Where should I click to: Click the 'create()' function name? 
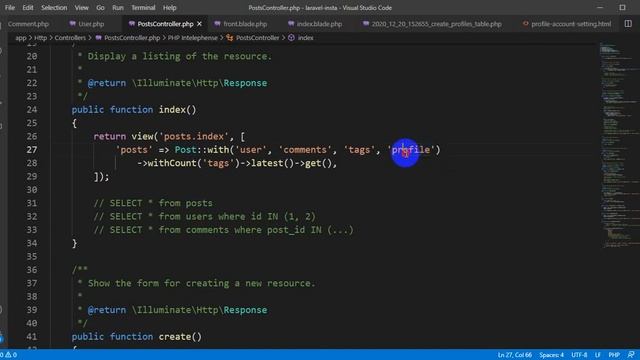[x=180, y=337]
